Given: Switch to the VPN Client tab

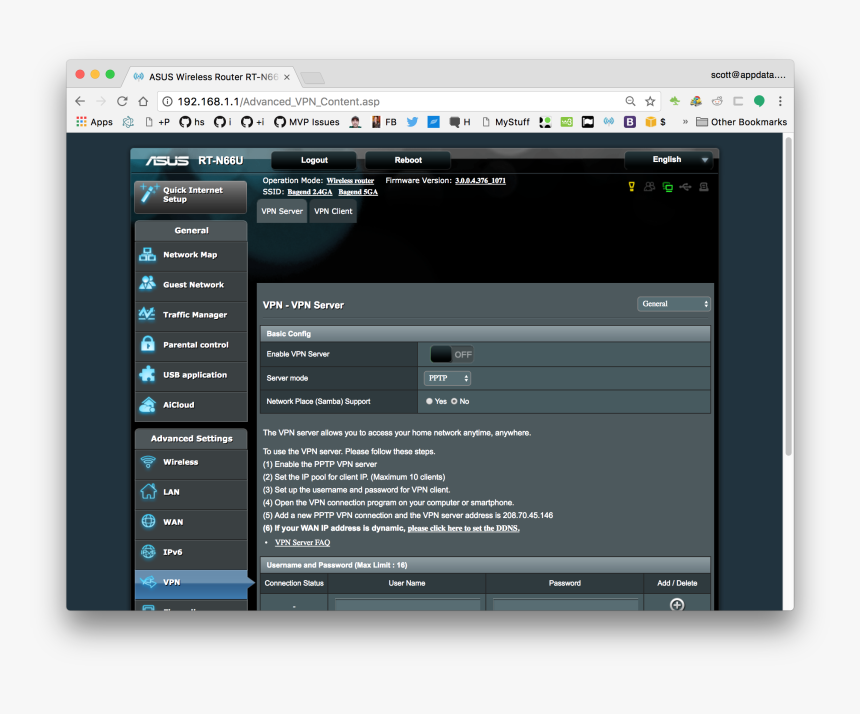Looking at the screenshot, I should [333, 211].
